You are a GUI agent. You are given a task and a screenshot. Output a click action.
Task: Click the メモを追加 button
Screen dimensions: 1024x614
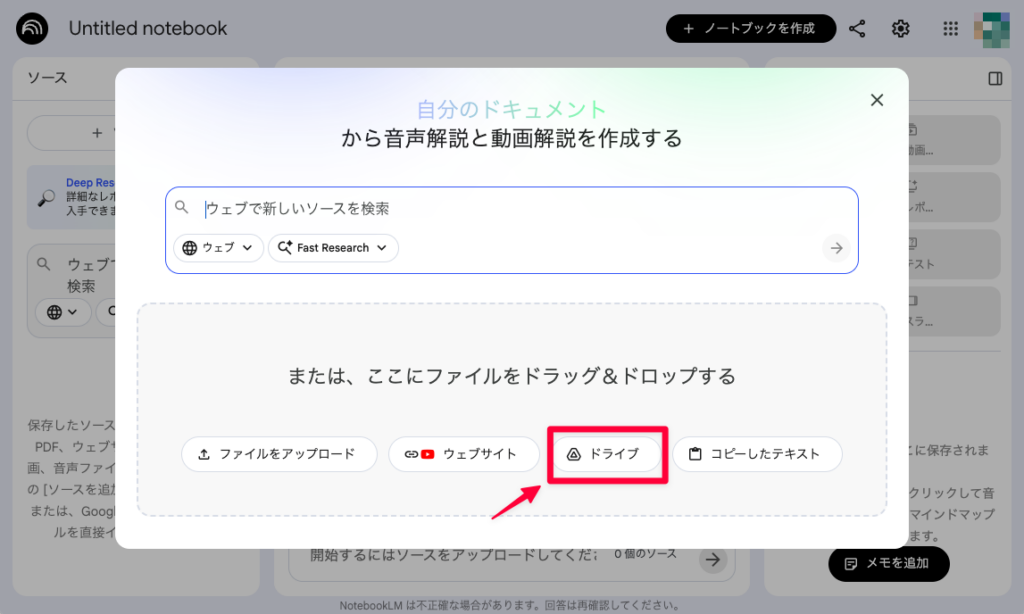click(x=888, y=564)
